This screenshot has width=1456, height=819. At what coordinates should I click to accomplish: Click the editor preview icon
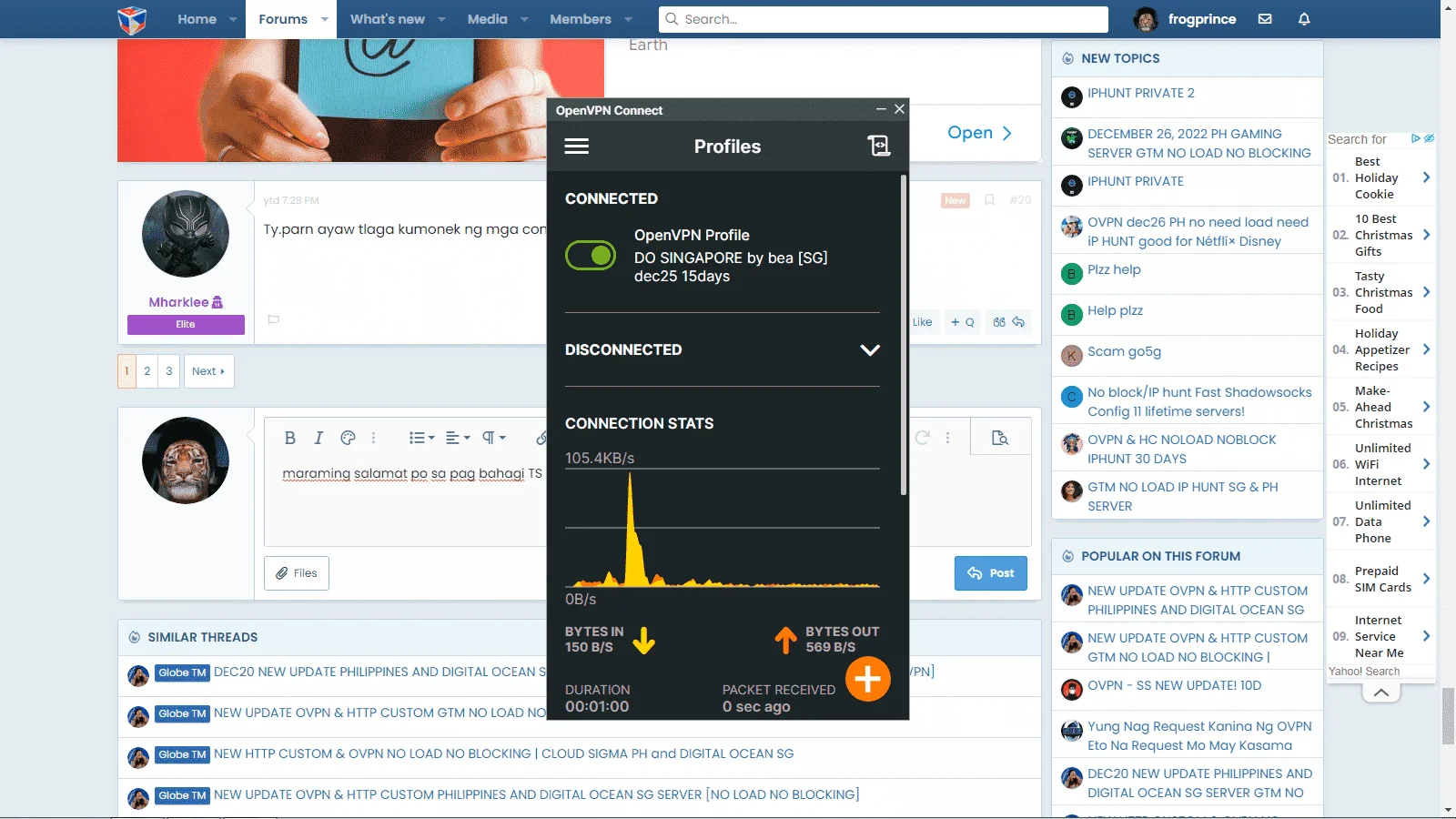pos(1000,438)
